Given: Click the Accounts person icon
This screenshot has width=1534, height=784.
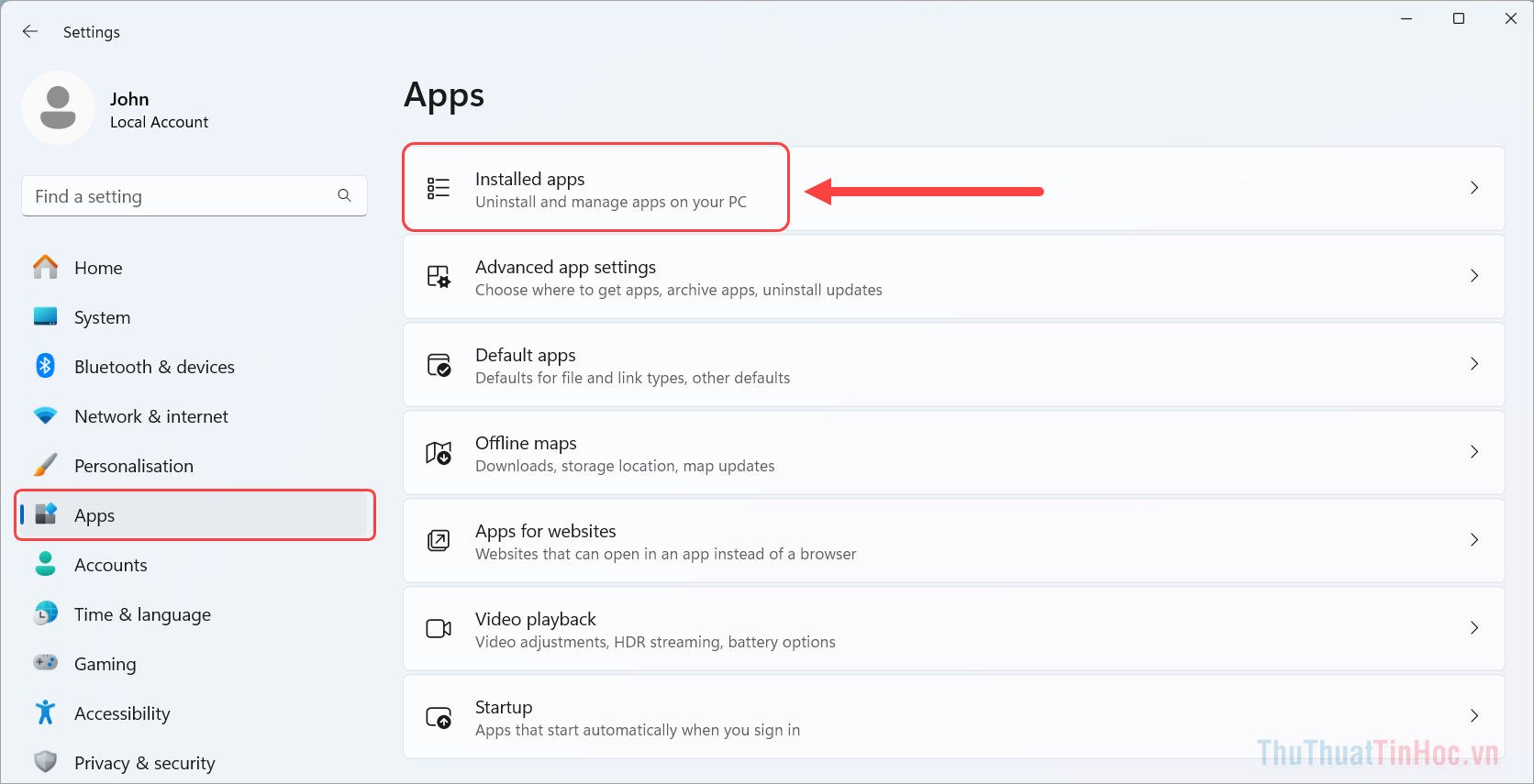Looking at the screenshot, I should (45, 564).
